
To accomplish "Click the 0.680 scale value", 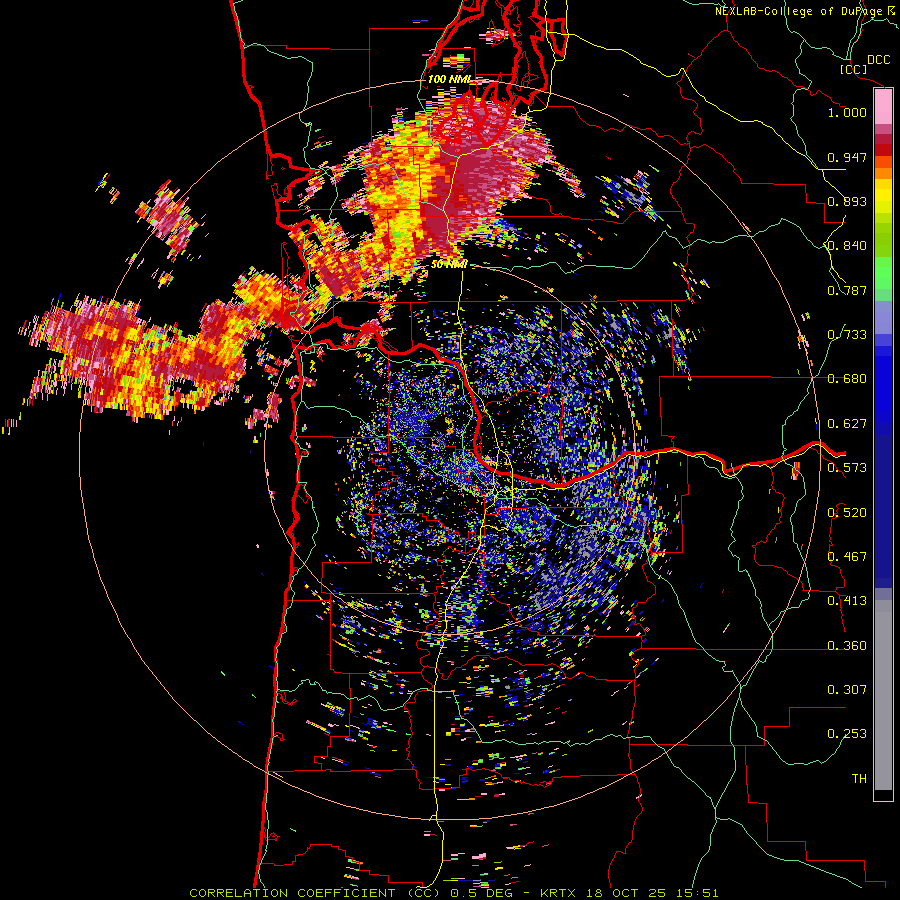I will [847, 379].
